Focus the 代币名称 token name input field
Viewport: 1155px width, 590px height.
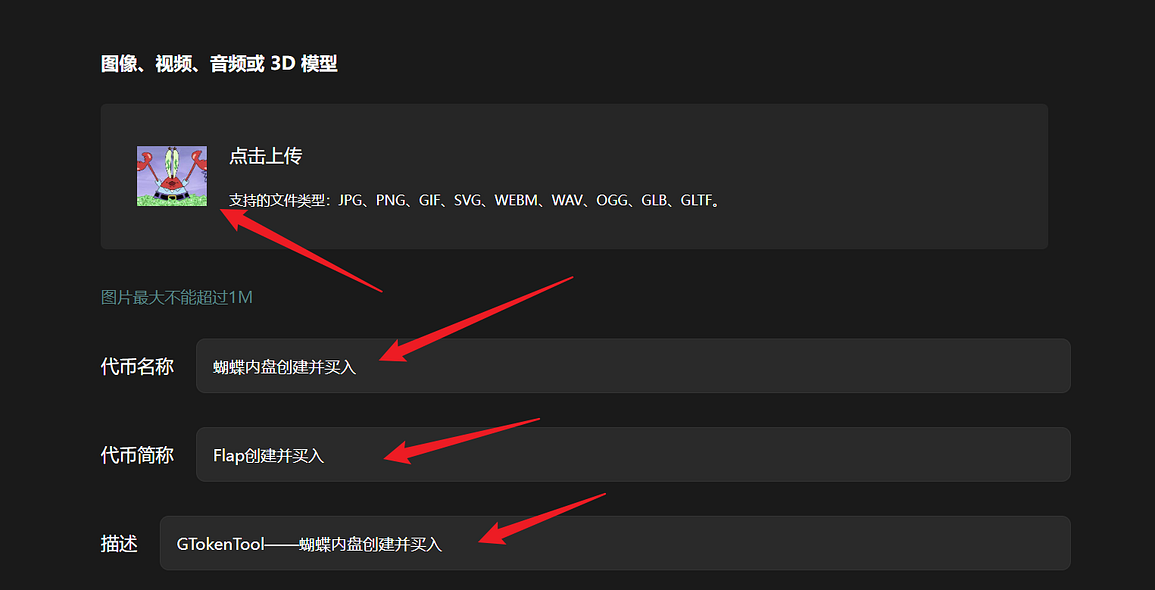(633, 366)
